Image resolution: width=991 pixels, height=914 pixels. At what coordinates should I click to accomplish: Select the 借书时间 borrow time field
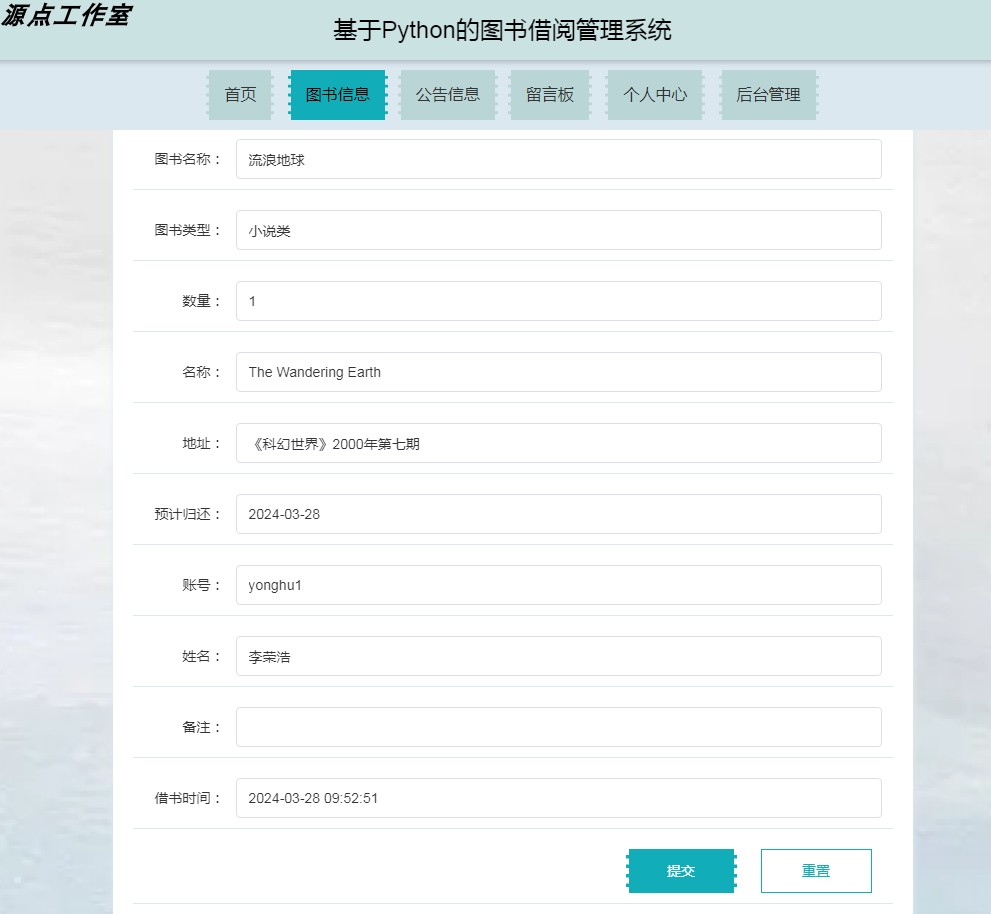tap(558, 797)
